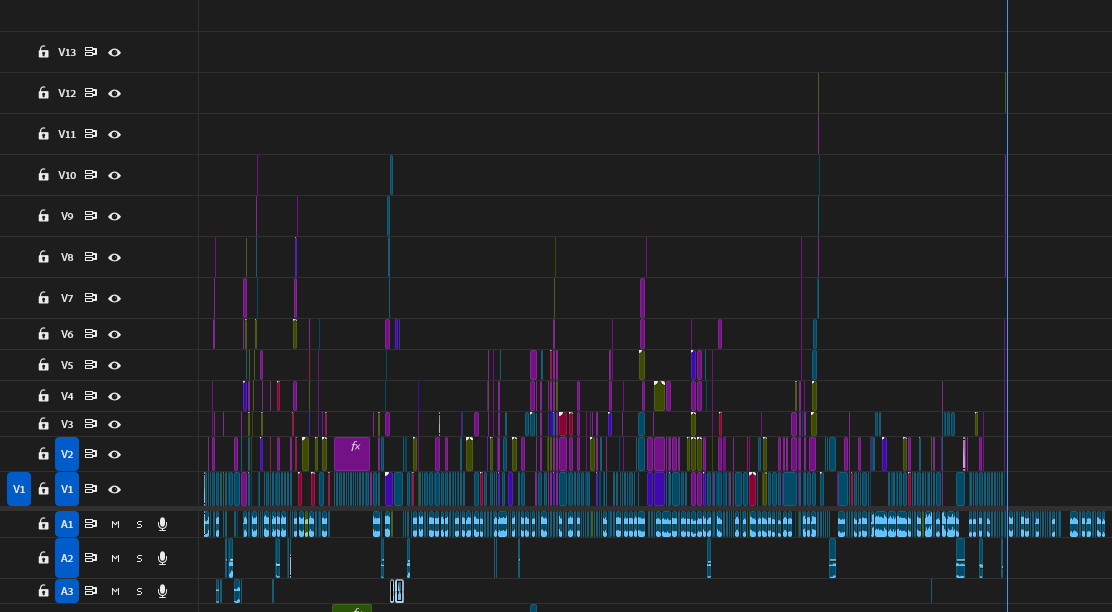Toggle sync lock on track V3
Screen dimensions: 1112x612
point(91,423)
